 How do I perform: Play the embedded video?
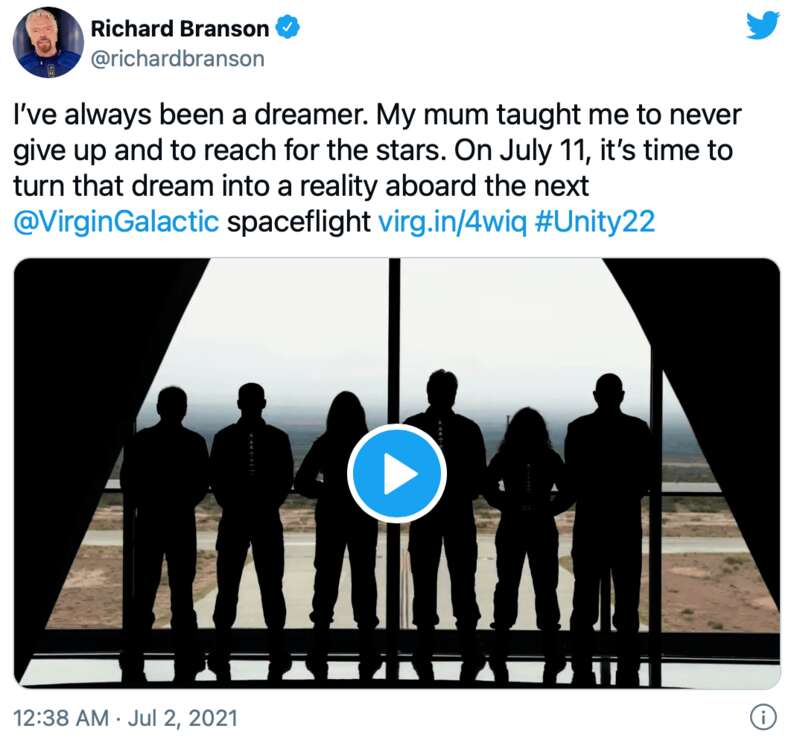397,474
